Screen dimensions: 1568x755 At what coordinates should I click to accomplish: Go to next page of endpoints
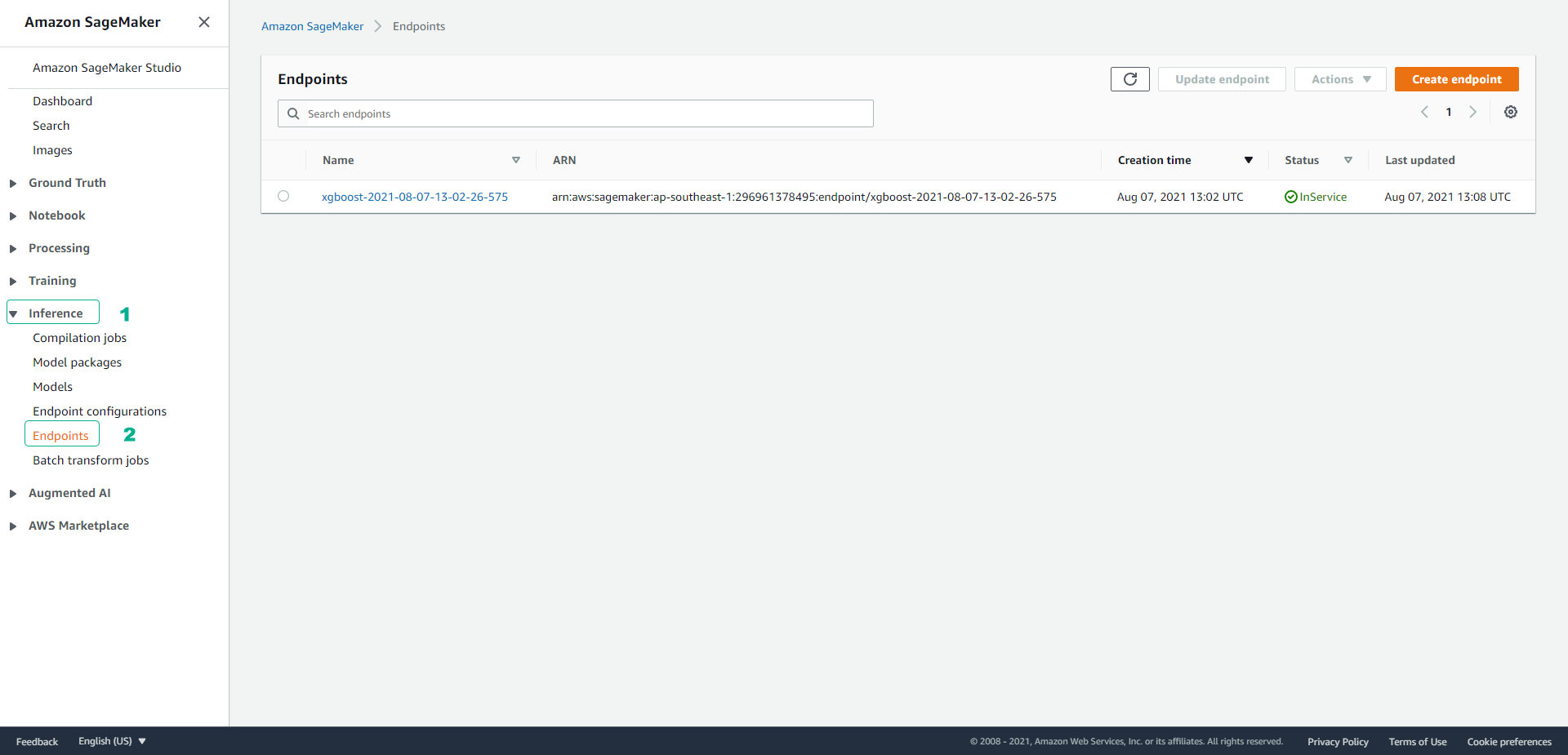(1473, 112)
